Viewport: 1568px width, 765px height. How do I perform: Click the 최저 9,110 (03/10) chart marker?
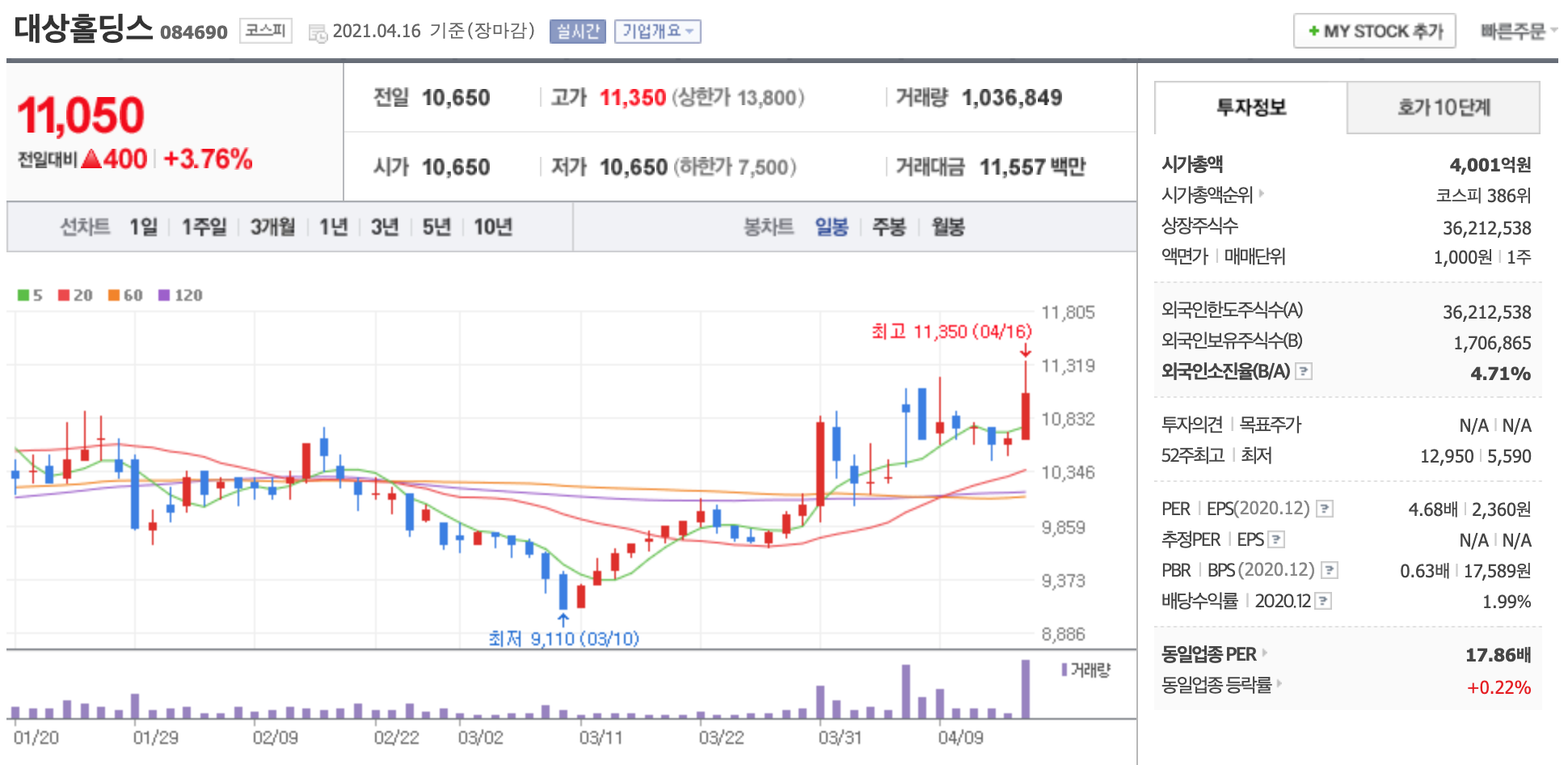[563, 639]
